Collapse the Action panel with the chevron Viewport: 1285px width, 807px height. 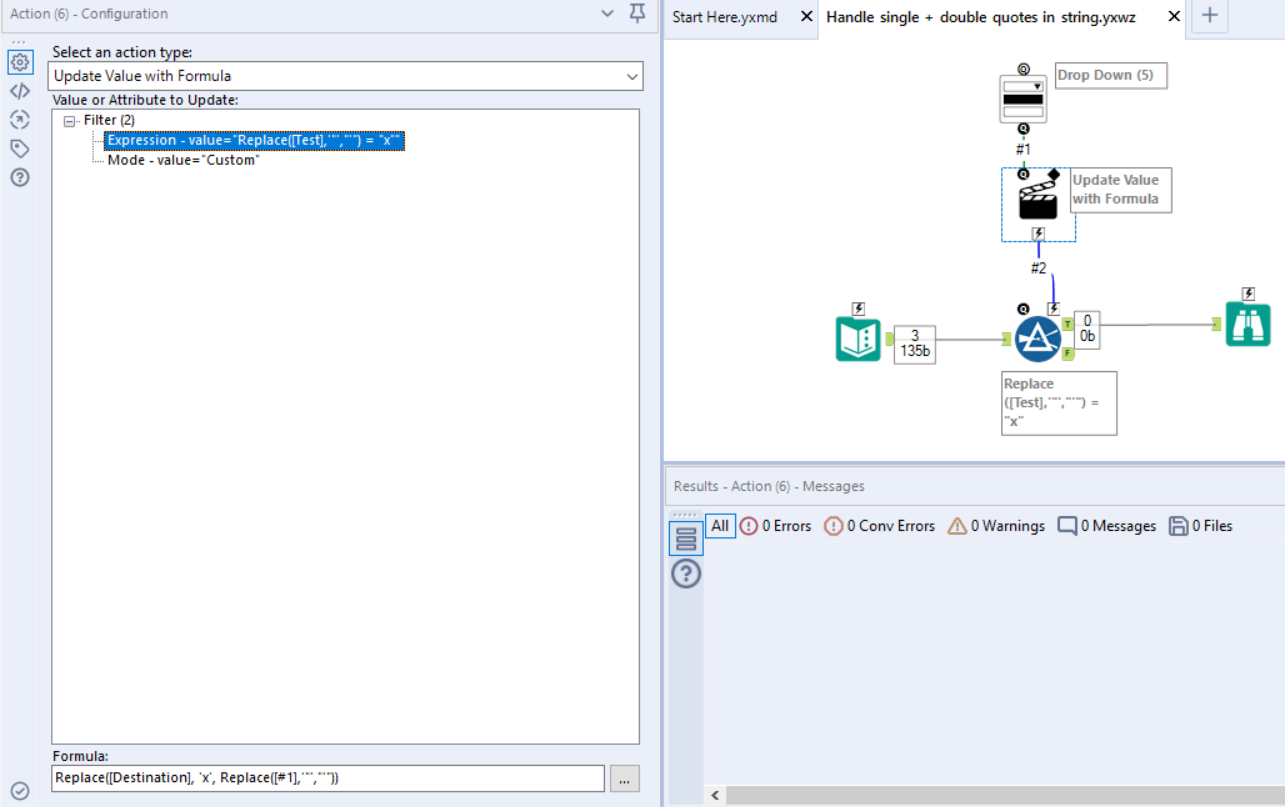pos(606,15)
